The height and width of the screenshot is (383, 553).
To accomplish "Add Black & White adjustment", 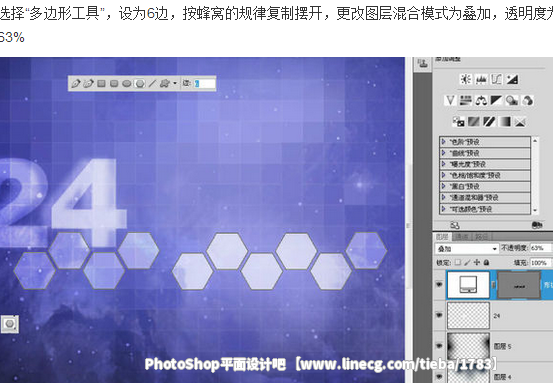I will (x=496, y=101).
